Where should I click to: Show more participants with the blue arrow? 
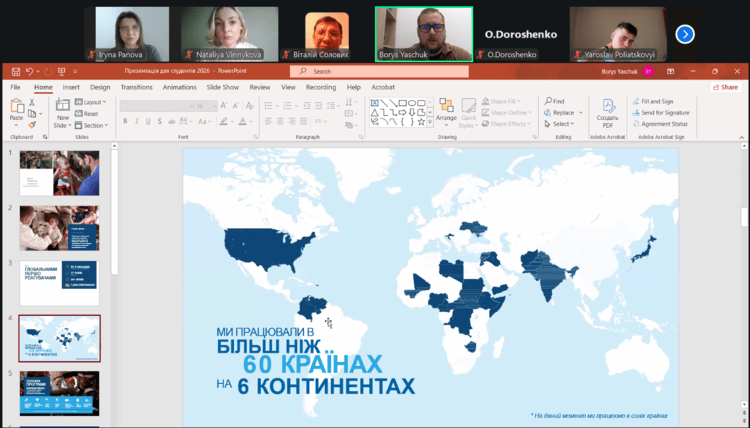click(685, 34)
